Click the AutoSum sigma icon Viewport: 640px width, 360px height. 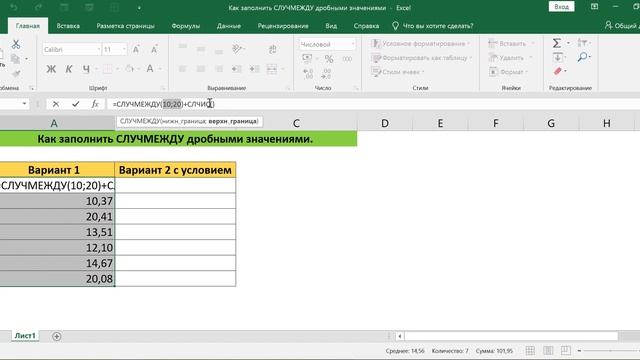556,43
